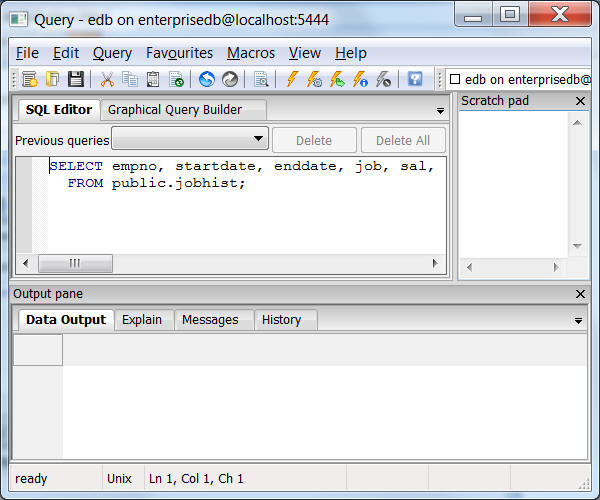The image size is (600, 500).
Task: Click inside the Scratch pad text area
Action: click(514, 185)
